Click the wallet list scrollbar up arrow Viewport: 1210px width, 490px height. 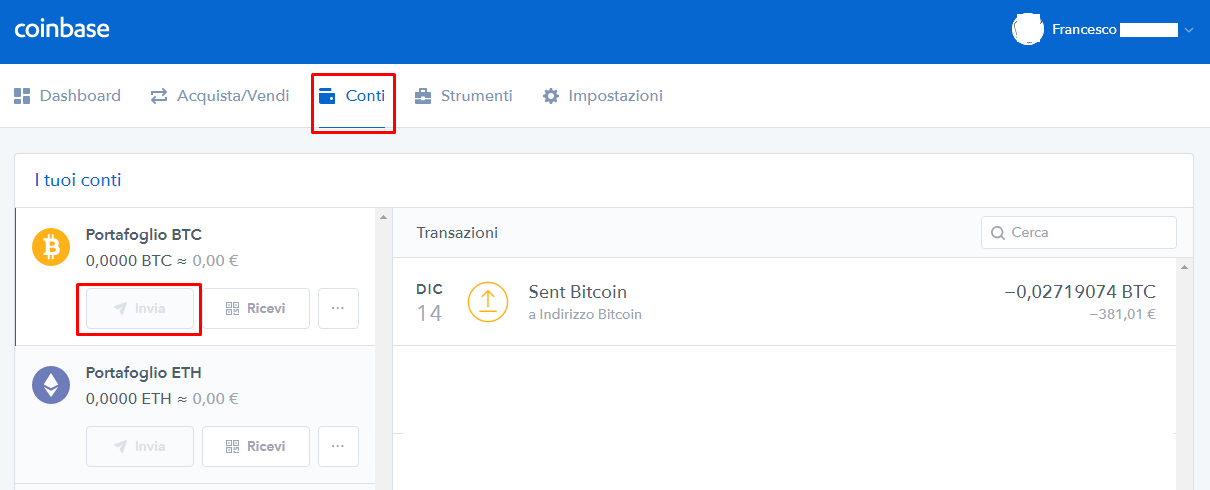tap(383, 216)
